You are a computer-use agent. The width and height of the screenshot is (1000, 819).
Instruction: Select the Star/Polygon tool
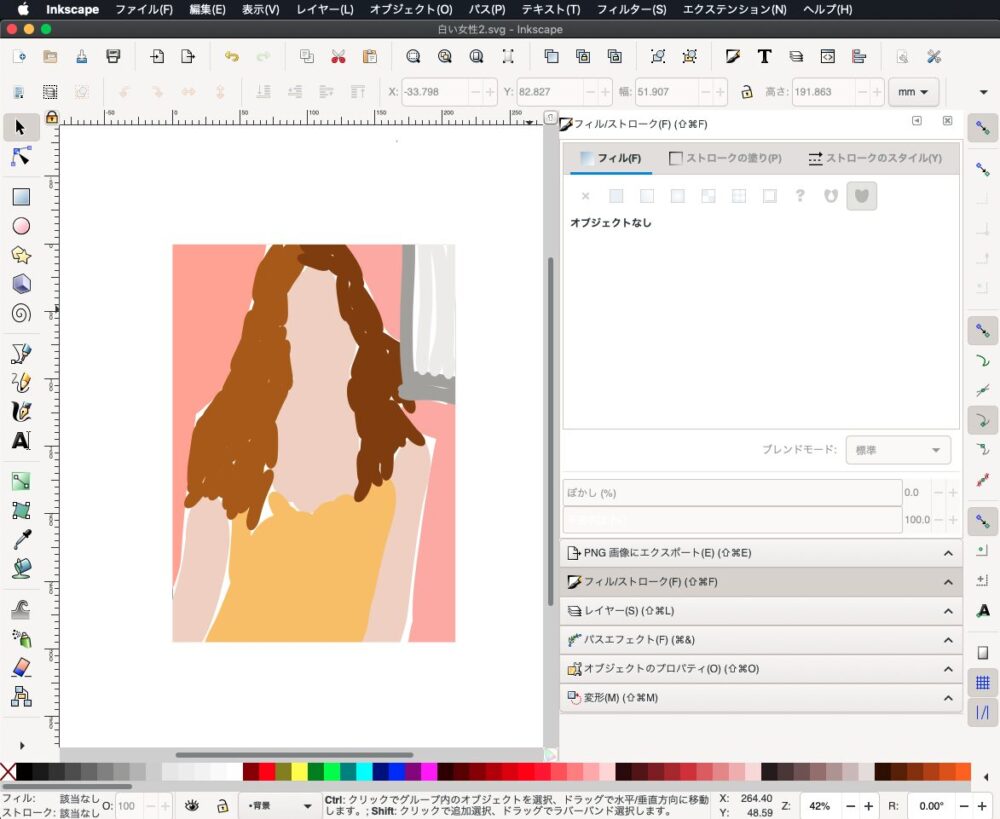pos(21,255)
